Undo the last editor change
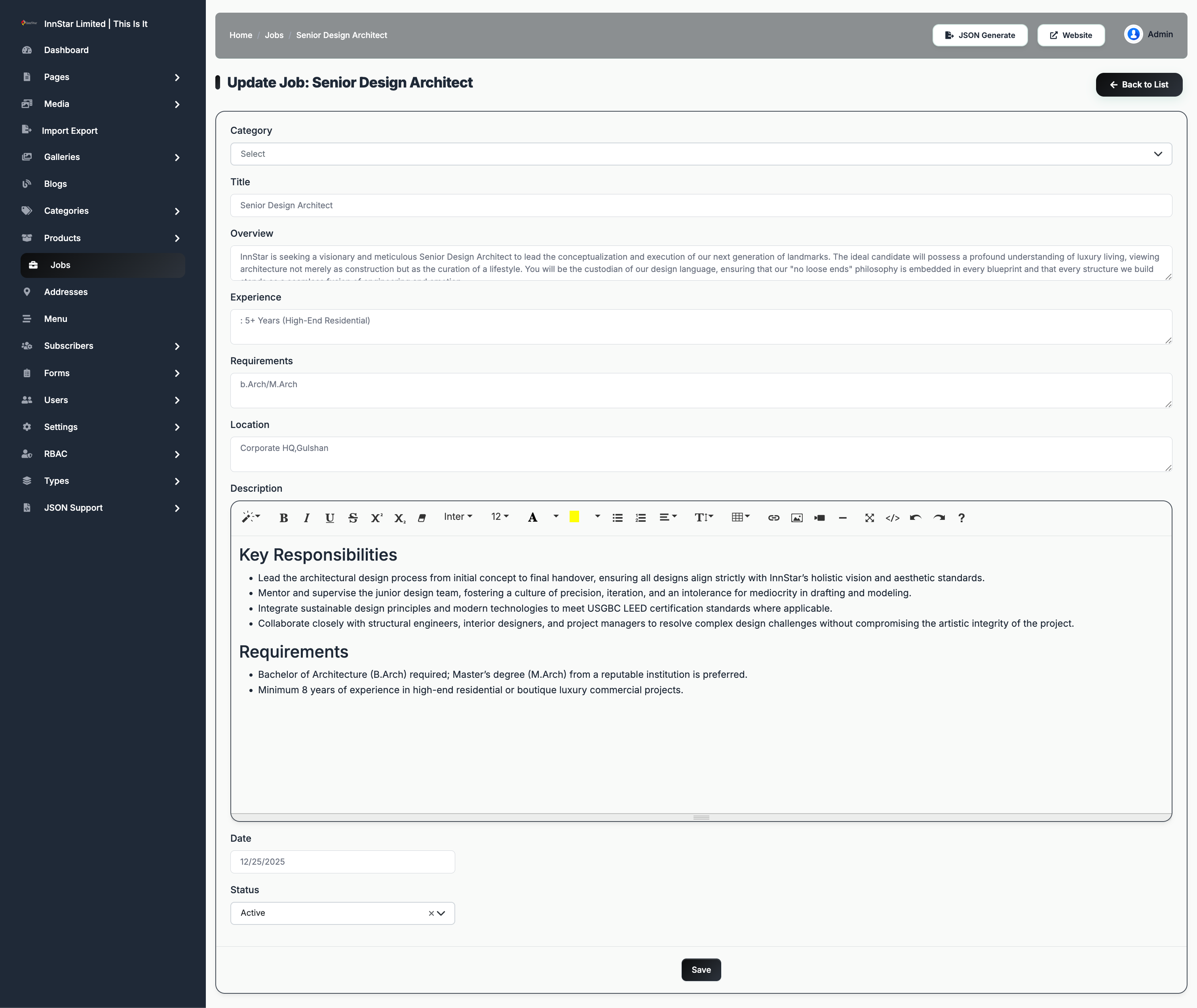Screen dimensions: 1197x1008 click(x=916, y=518)
